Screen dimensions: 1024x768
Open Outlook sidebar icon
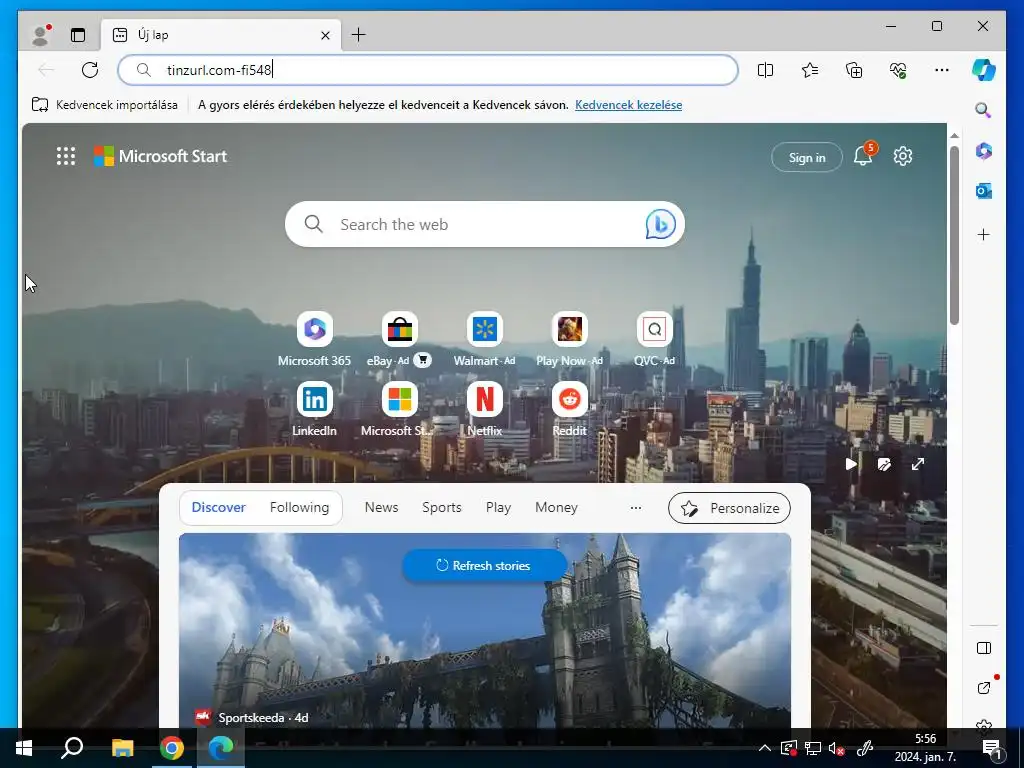[x=984, y=191]
